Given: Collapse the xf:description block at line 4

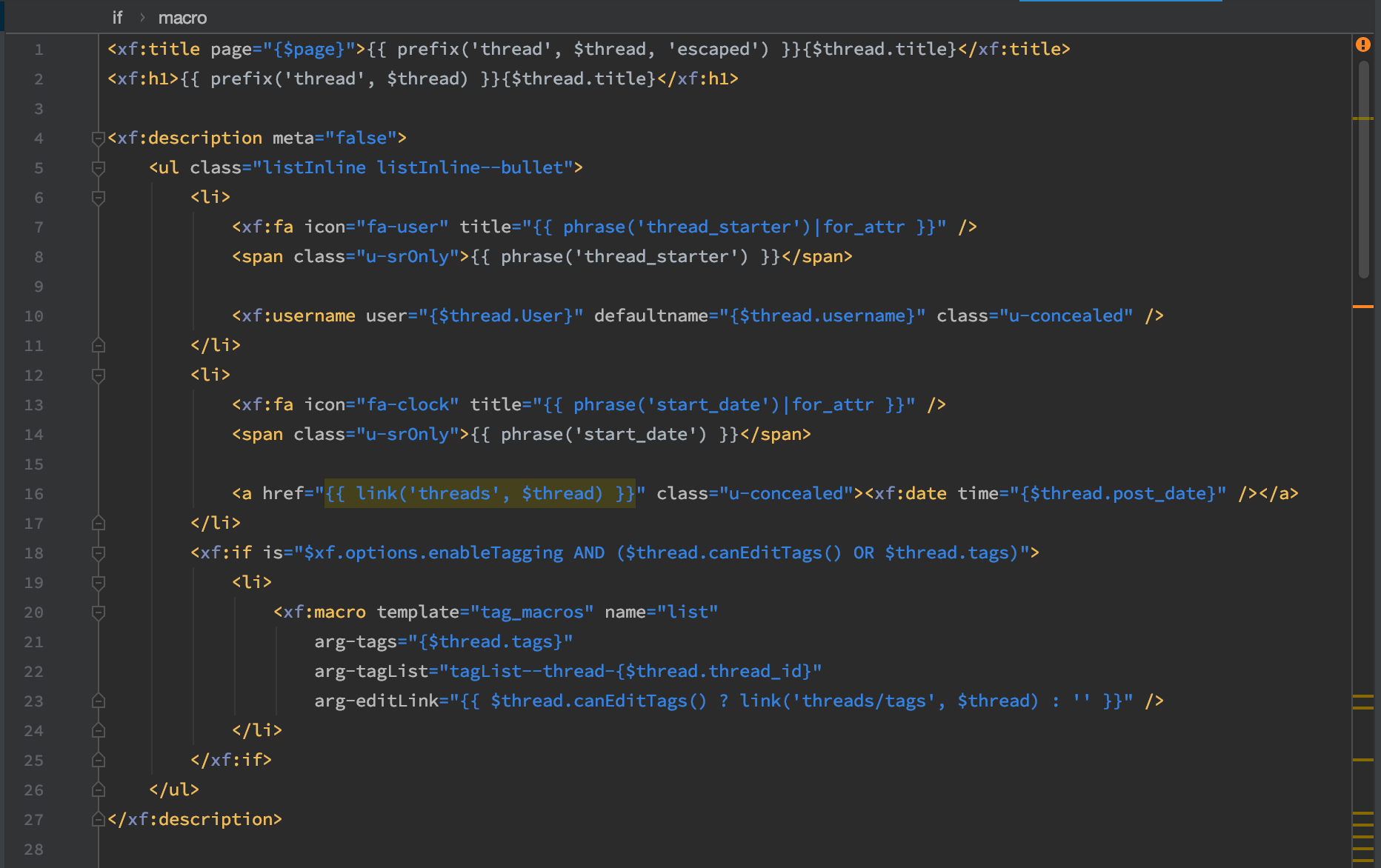Looking at the screenshot, I should click(x=98, y=138).
